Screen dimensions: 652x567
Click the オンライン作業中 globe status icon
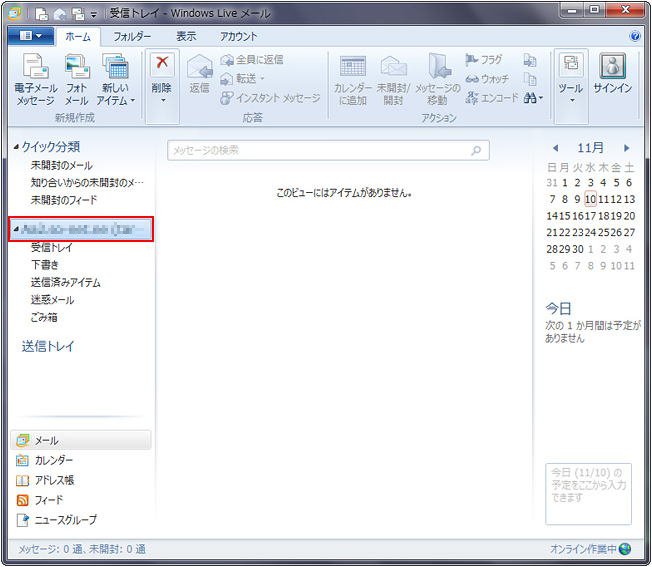625,549
